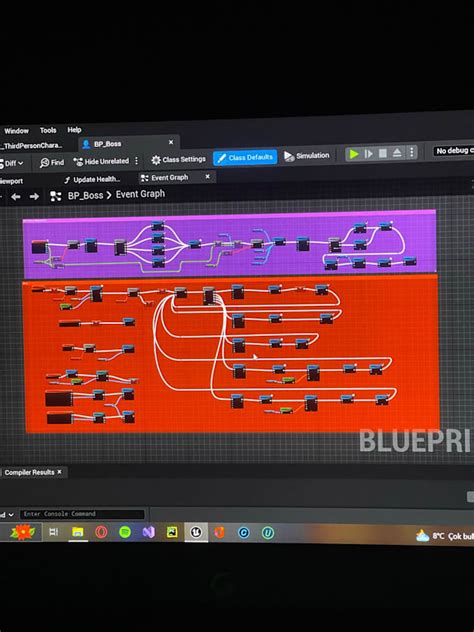Click the frame skip button
This screenshot has width=474, height=632.
tap(368, 154)
